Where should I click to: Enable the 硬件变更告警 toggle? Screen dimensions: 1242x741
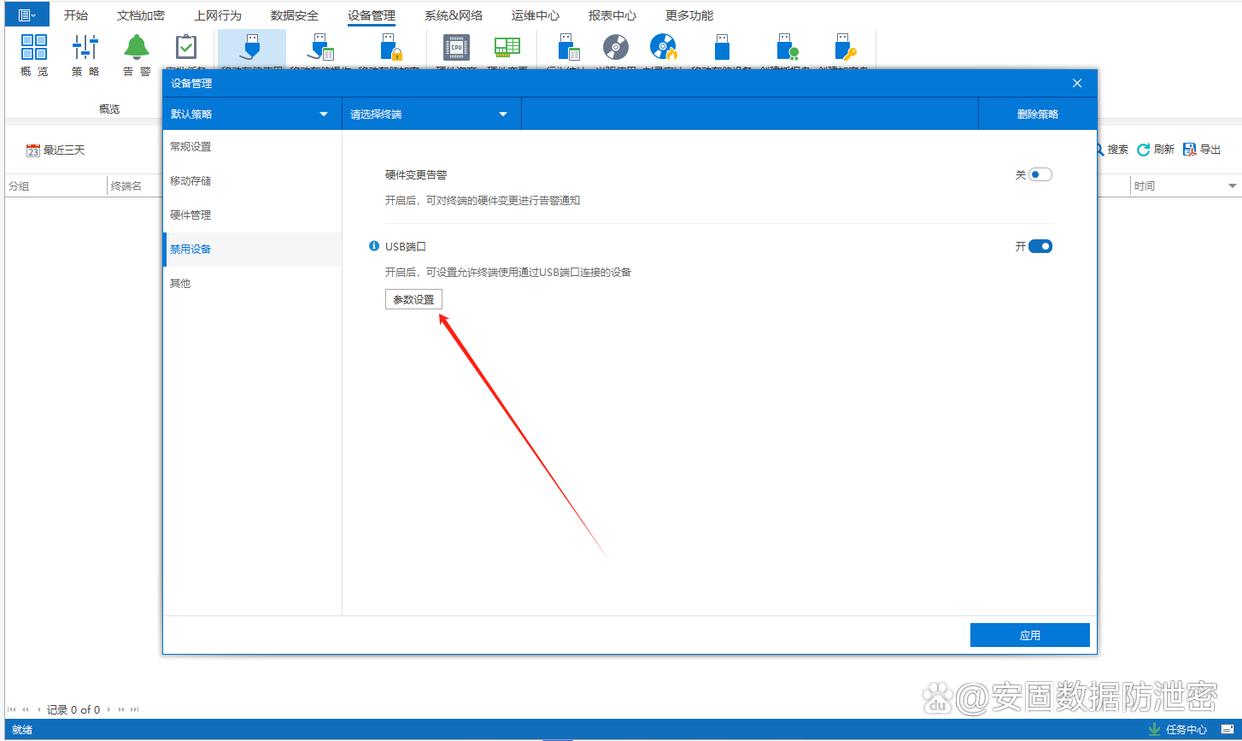pyautogui.click(x=1040, y=174)
